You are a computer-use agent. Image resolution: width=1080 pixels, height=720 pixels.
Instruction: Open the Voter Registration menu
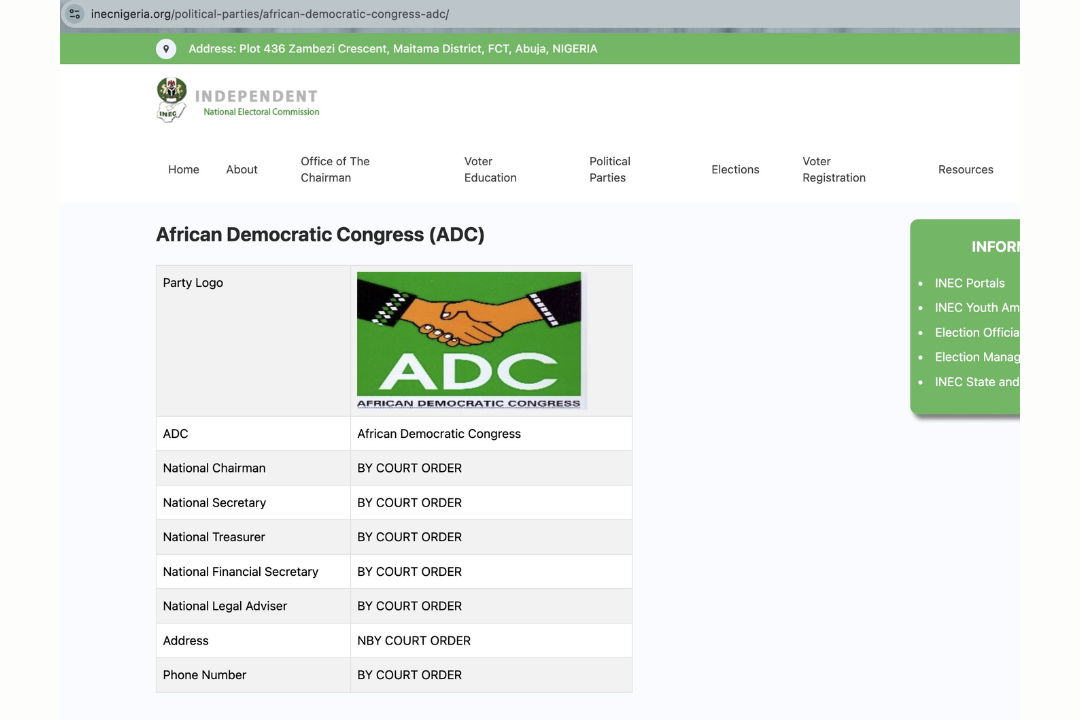tap(833, 170)
